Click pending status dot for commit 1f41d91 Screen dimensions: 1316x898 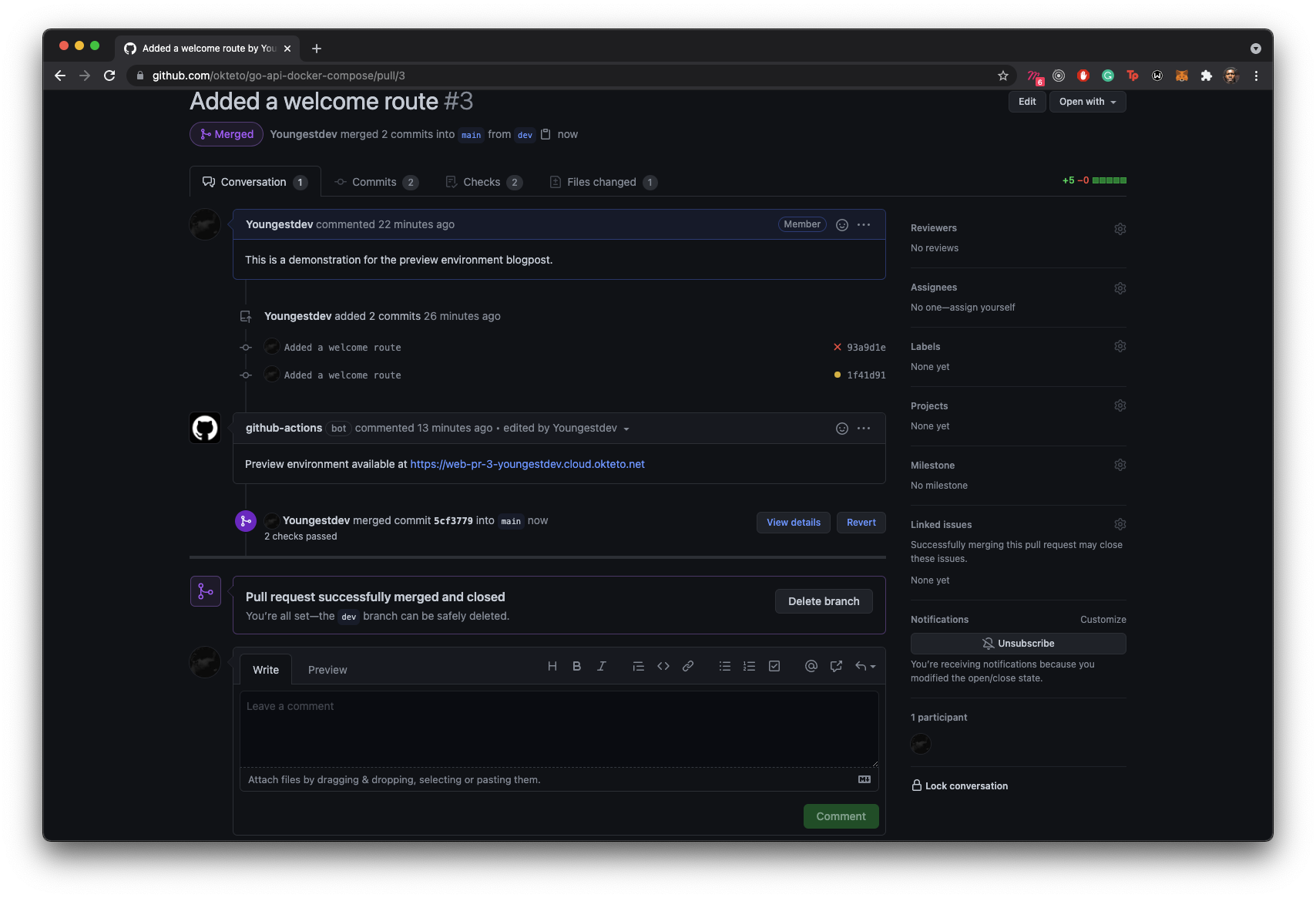(x=838, y=375)
